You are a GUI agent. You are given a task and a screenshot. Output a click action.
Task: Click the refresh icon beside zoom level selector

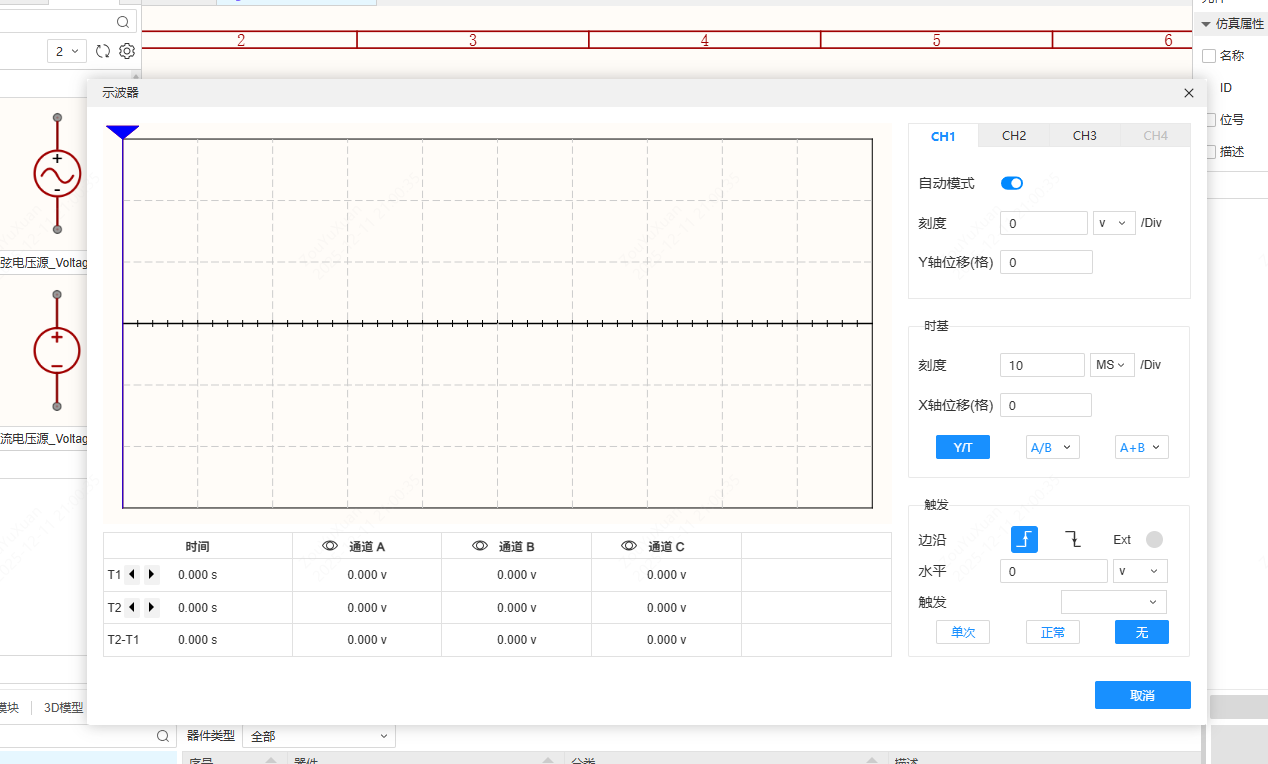pos(102,51)
